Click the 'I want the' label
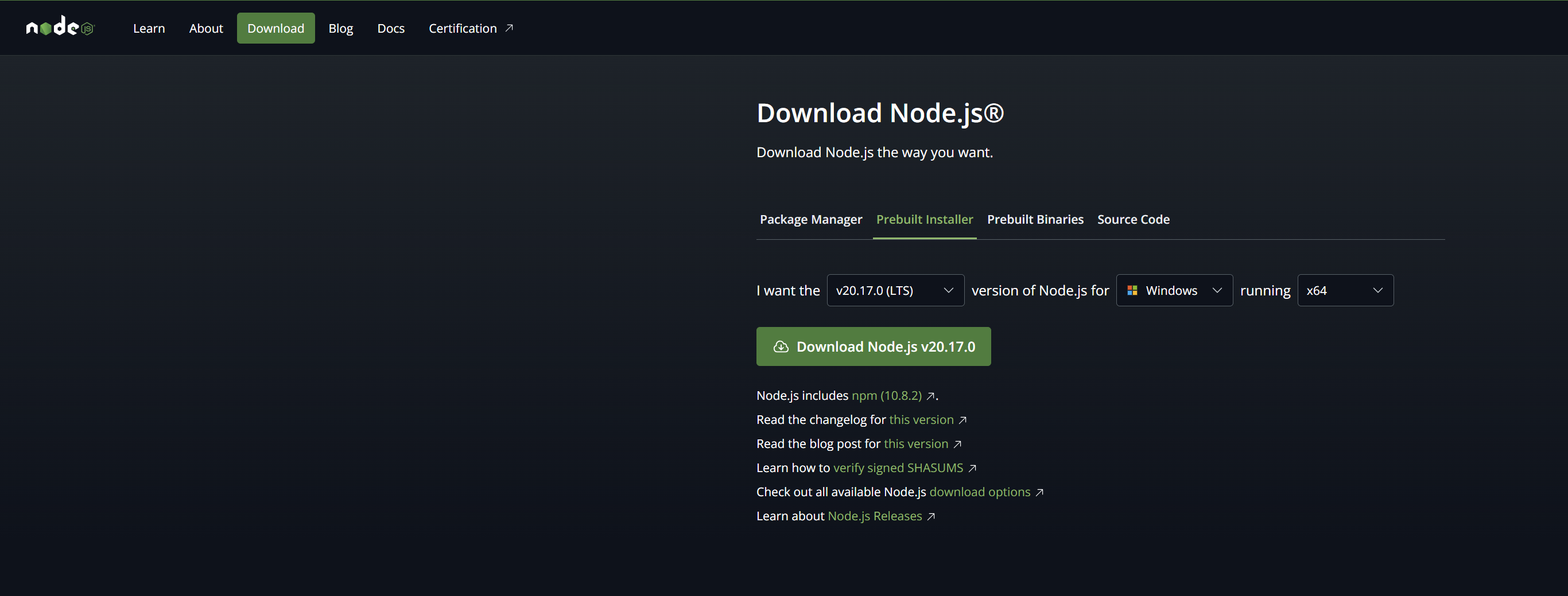 (x=788, y=291)
